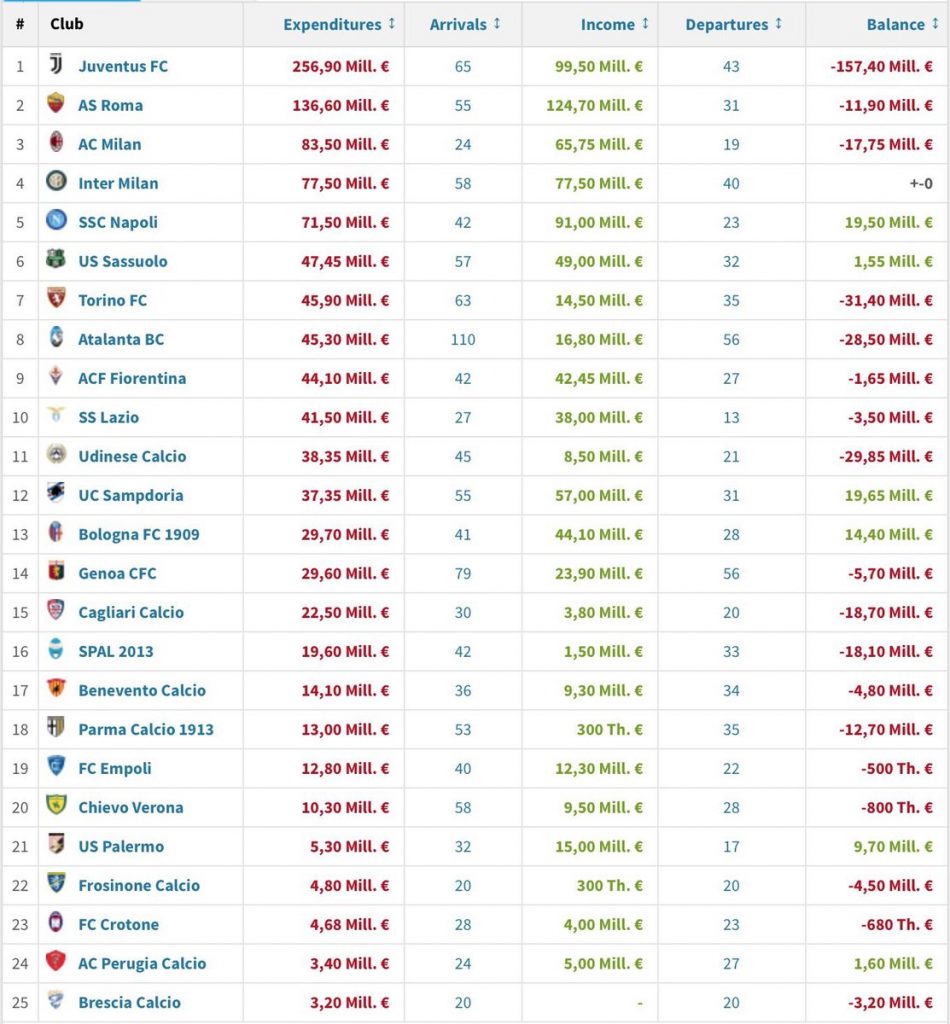The height and width of the screenshot is (1024, 950).
Task: Select FC Empoli balance -500 Th. €
Action: pyautogui.click(x=897, y=769)
